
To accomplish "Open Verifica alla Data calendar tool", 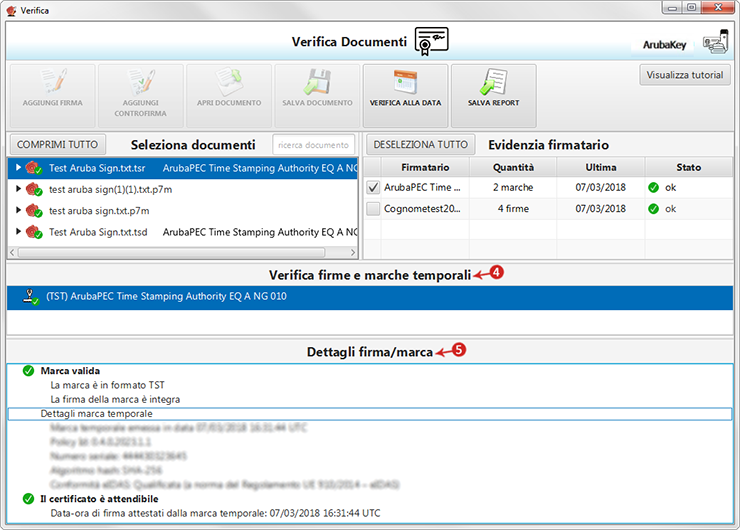I will pyautogui.click(x=405, y=81).
